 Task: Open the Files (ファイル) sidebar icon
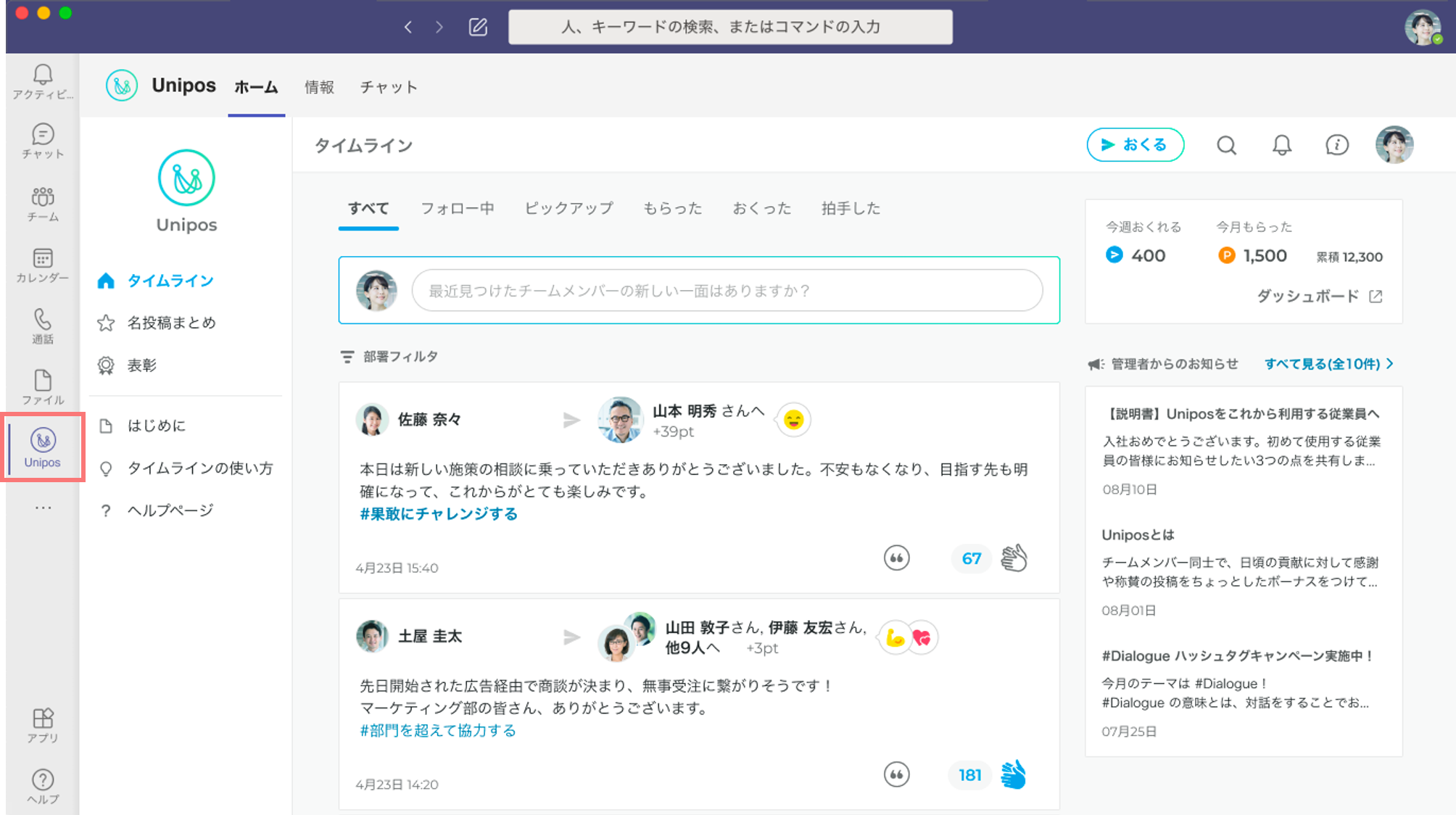tap(42, 386)
